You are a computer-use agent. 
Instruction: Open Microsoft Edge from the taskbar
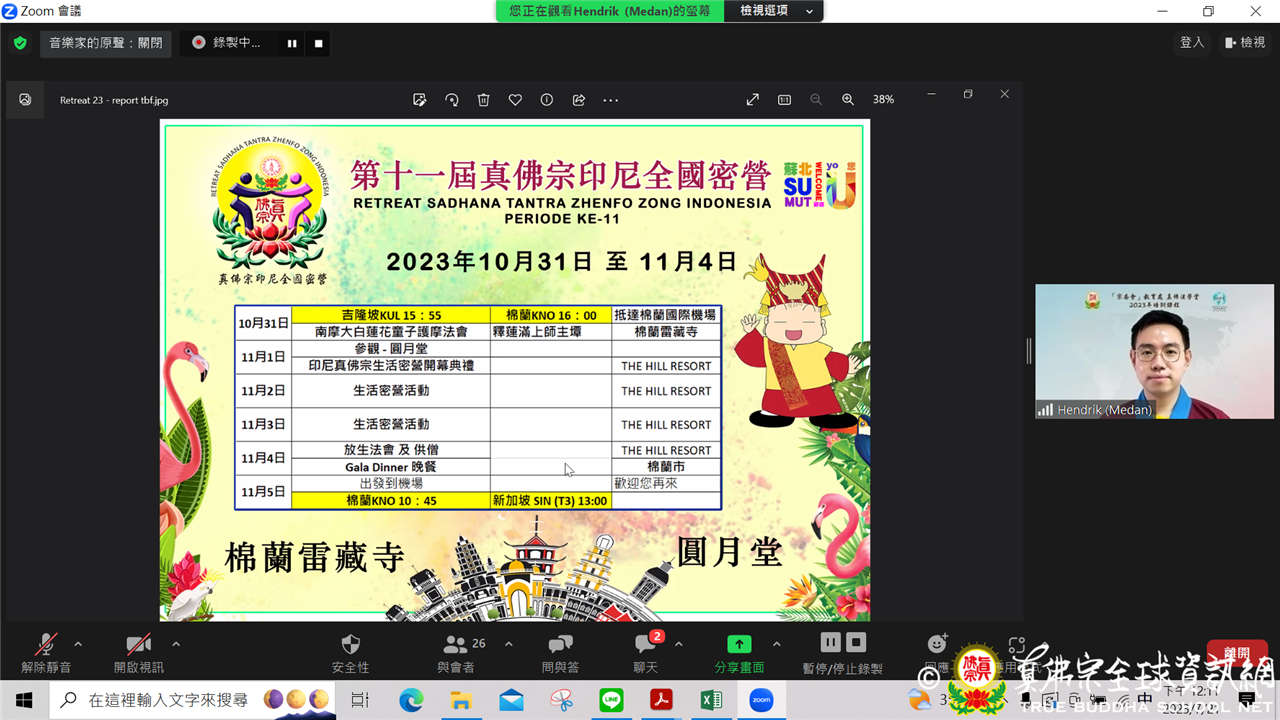pyautogui.click(x=411, y=700)
